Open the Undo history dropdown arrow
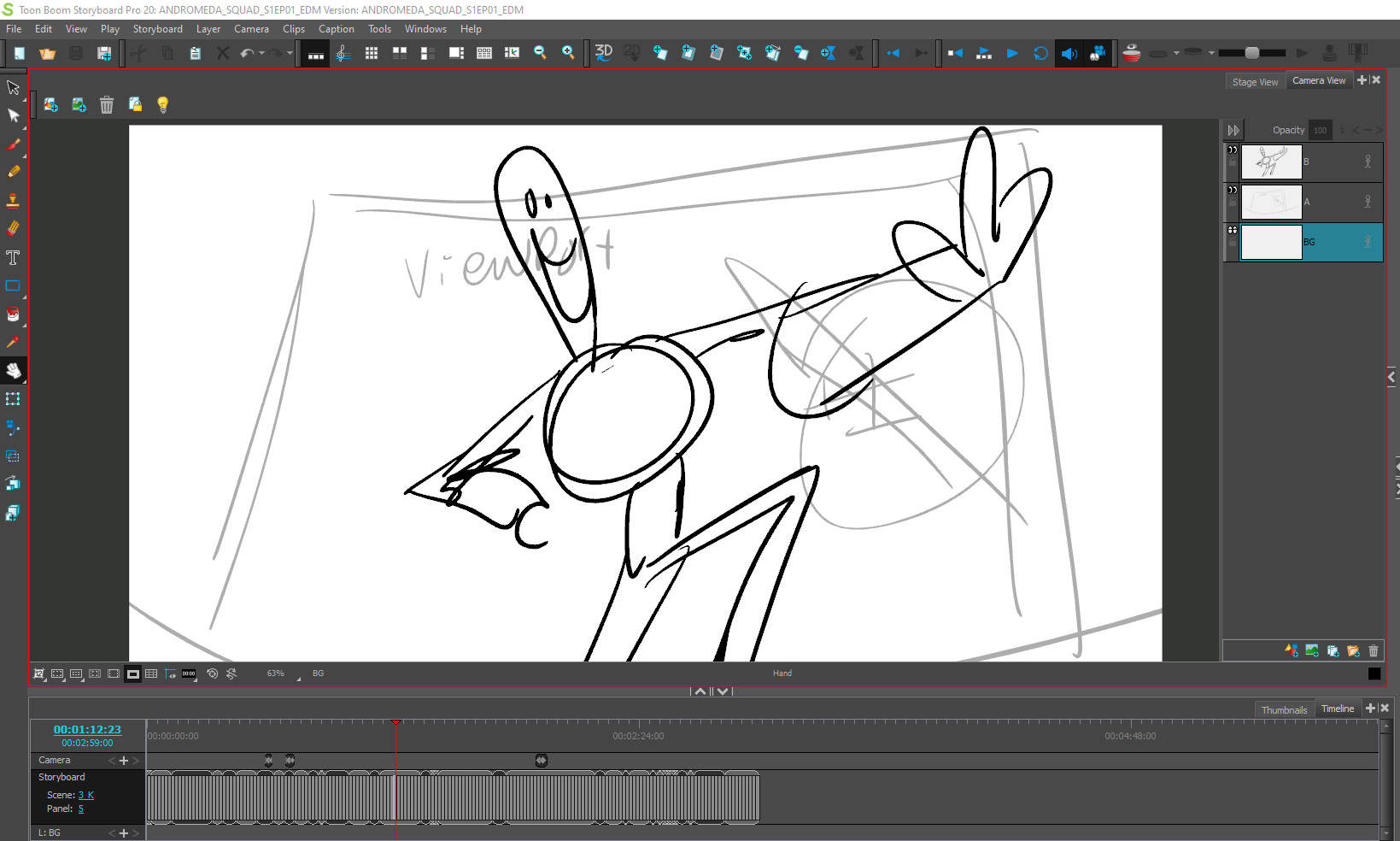 coord(261,53)
